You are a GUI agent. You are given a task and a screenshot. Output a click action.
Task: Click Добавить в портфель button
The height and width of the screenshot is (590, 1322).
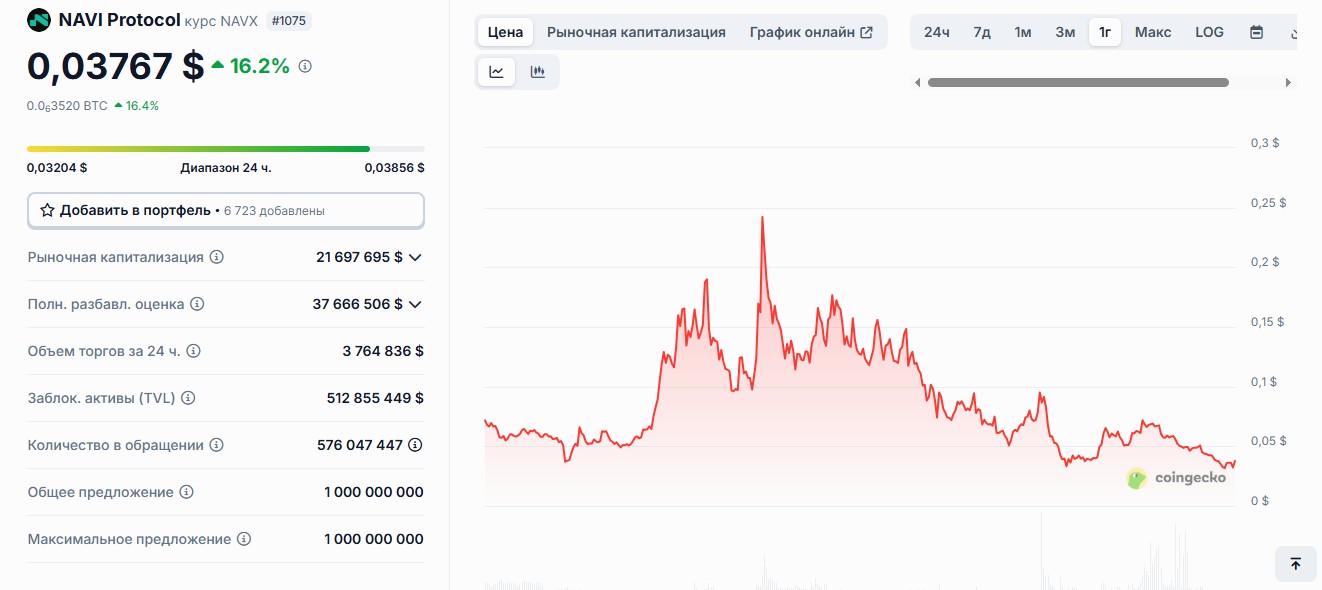[x=225, y=210]
